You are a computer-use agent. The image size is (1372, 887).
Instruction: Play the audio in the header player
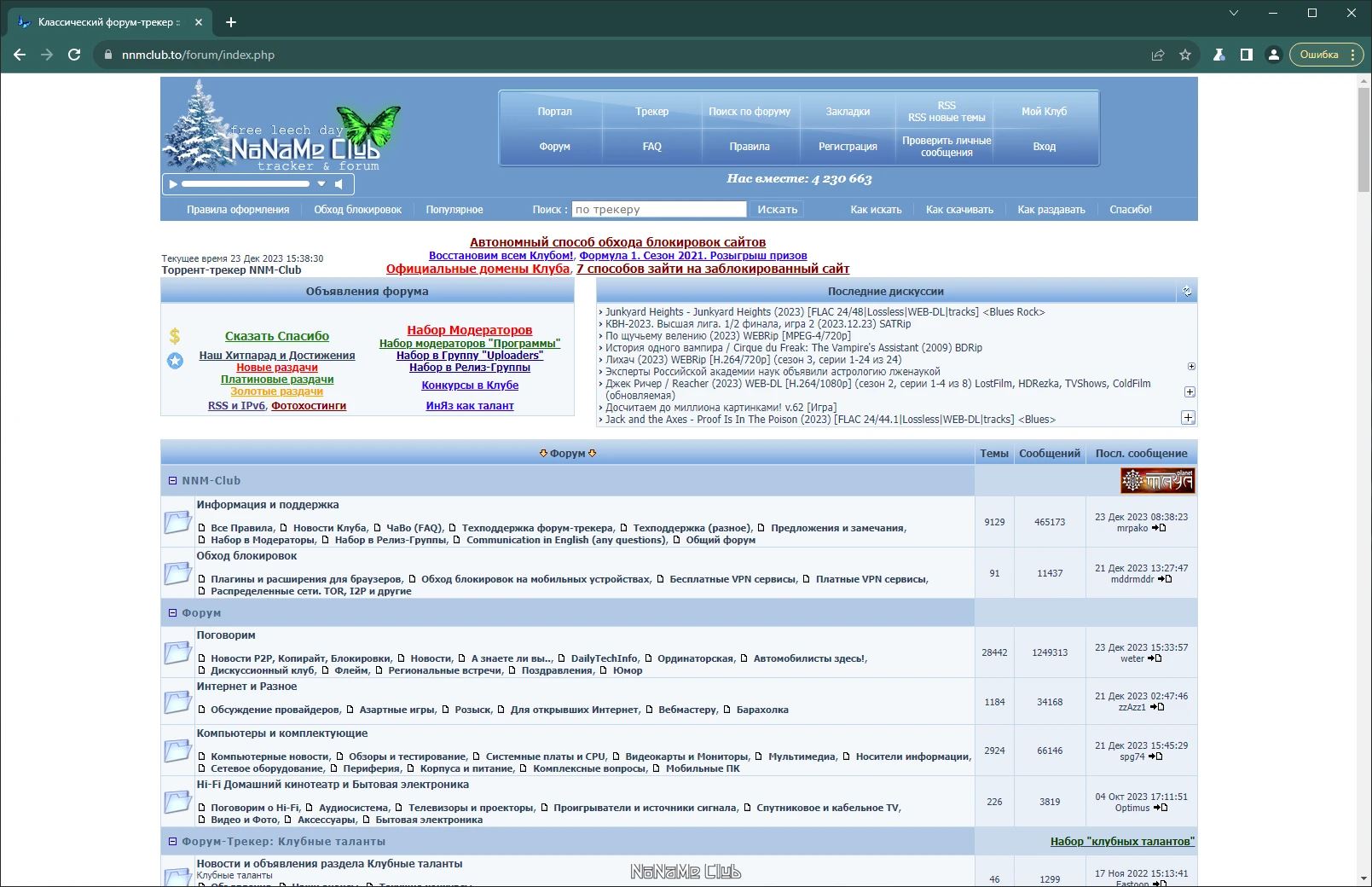pos(173,183)
